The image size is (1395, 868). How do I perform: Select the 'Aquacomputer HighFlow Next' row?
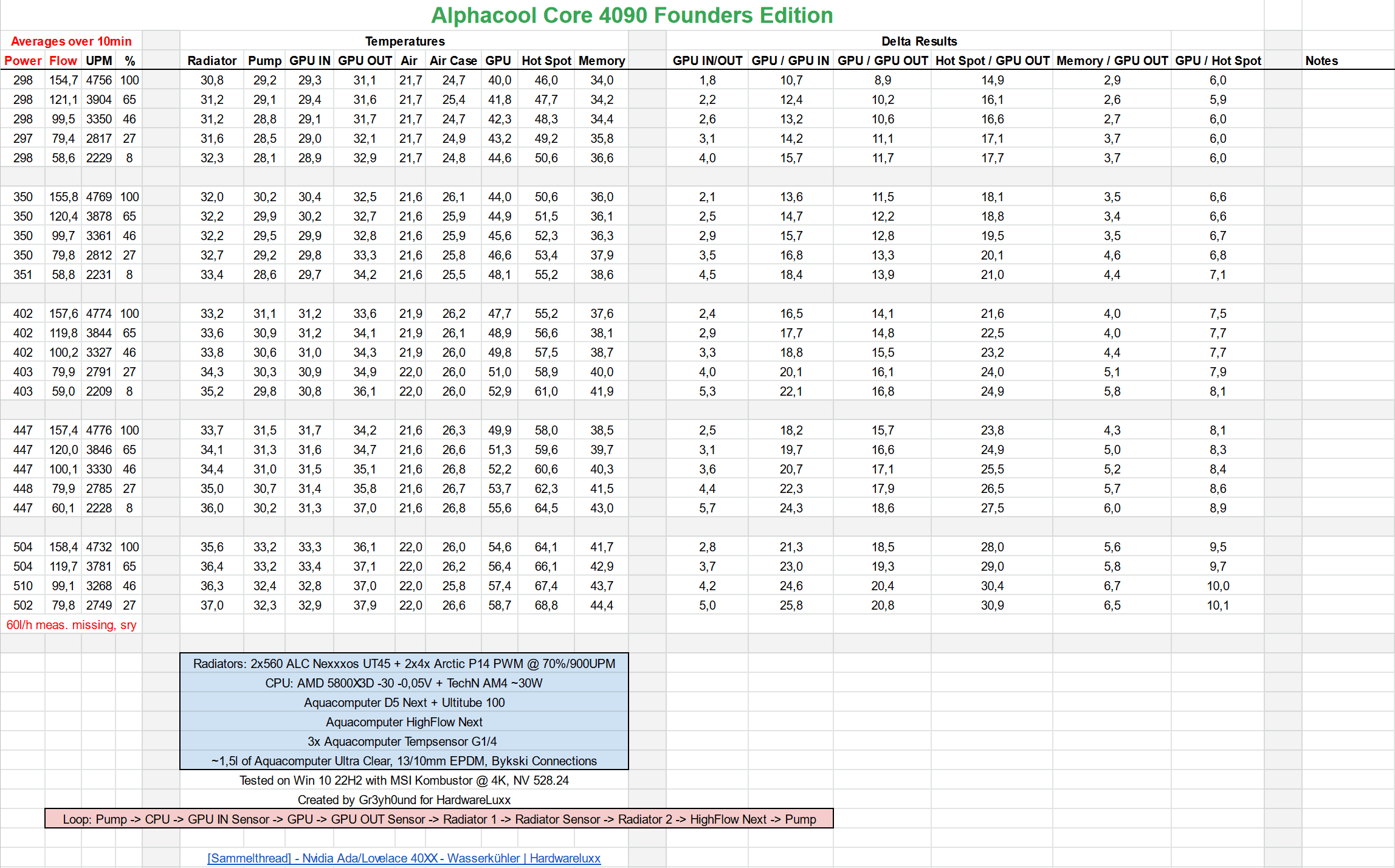coord(404,722)
